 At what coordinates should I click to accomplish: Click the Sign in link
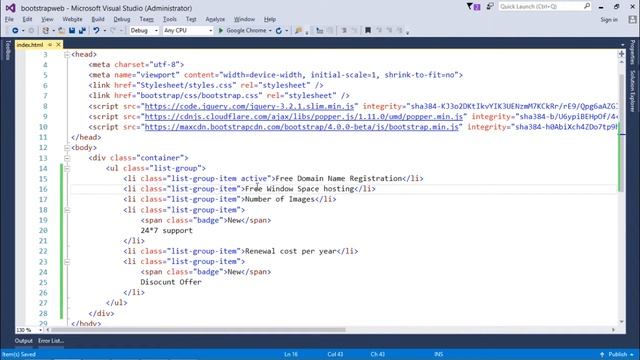609,20
